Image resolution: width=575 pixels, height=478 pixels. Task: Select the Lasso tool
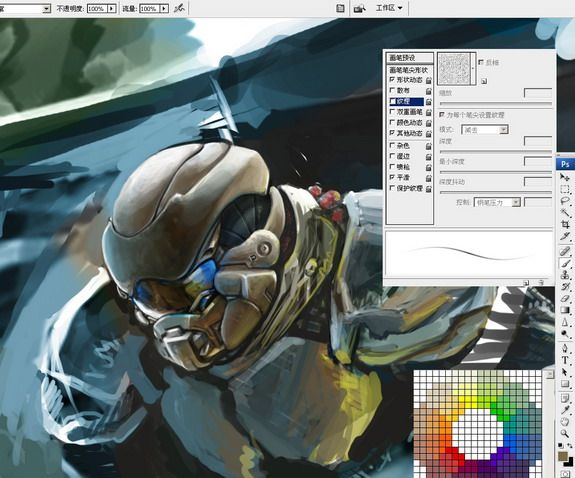[565, 201]
